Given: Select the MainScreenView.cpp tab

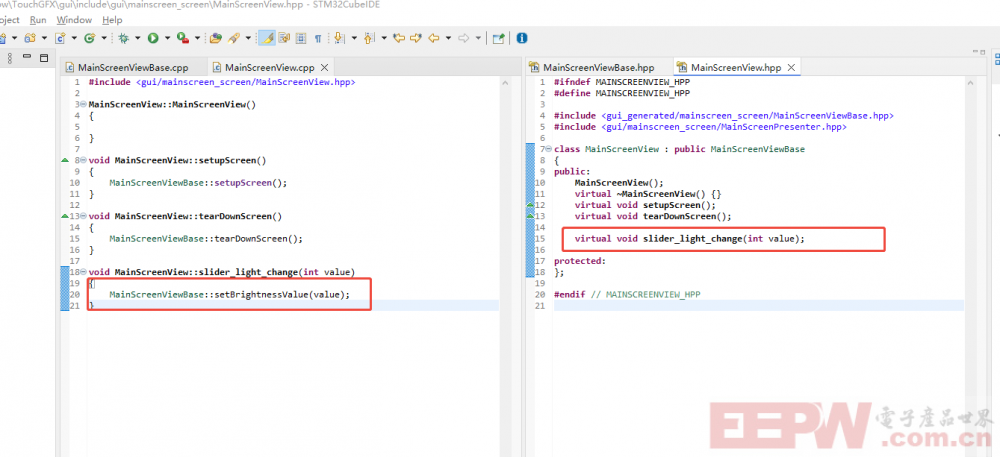Looking at the screenshot, I should point(270,68).
